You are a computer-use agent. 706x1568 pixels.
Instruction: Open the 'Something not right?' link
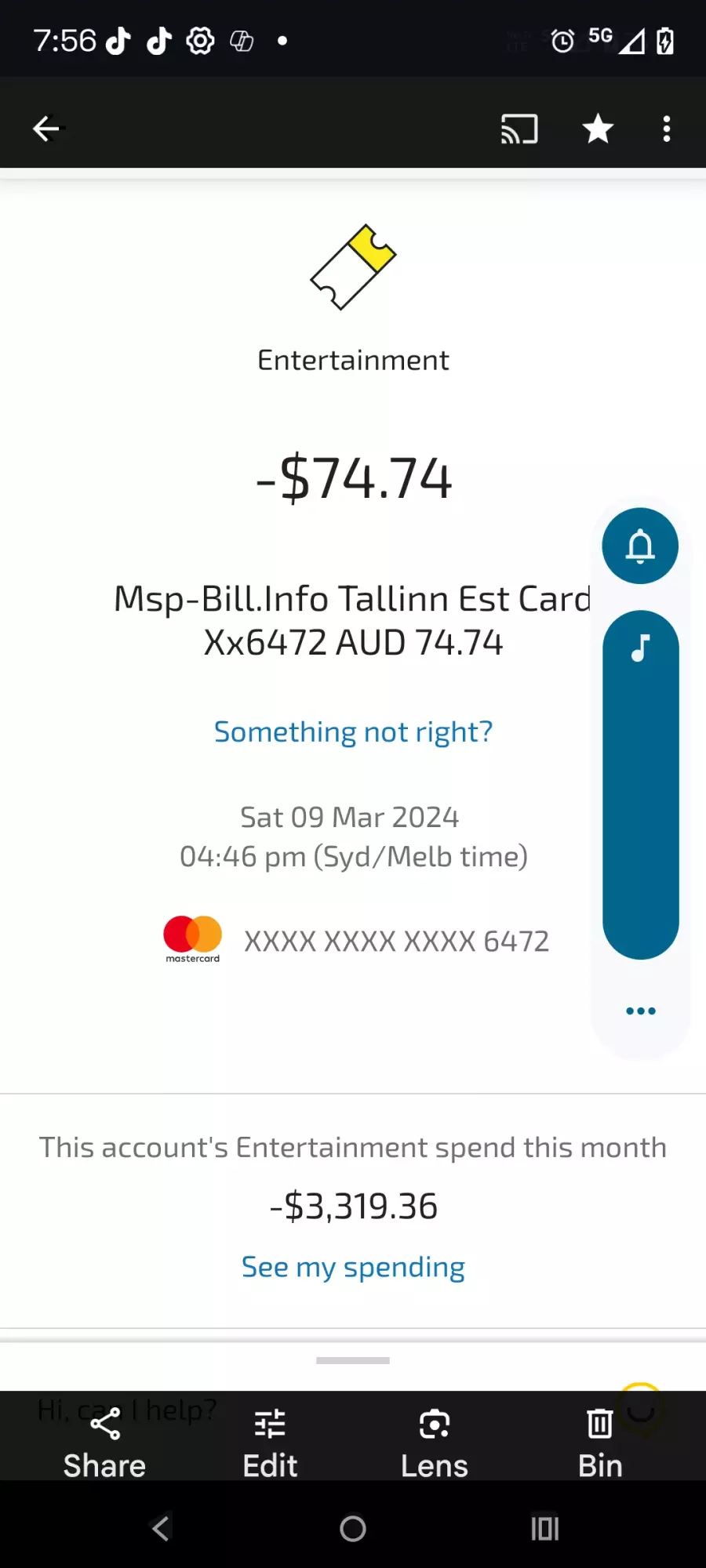pos(353,731)
